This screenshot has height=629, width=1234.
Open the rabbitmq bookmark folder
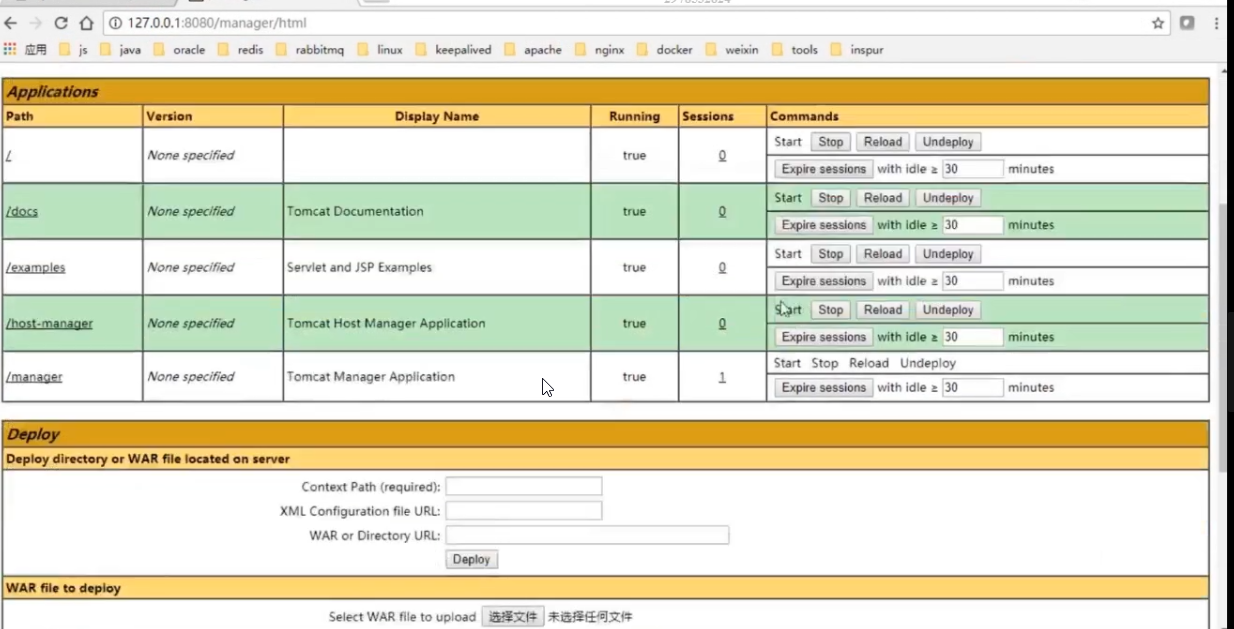tap(310, 49)
